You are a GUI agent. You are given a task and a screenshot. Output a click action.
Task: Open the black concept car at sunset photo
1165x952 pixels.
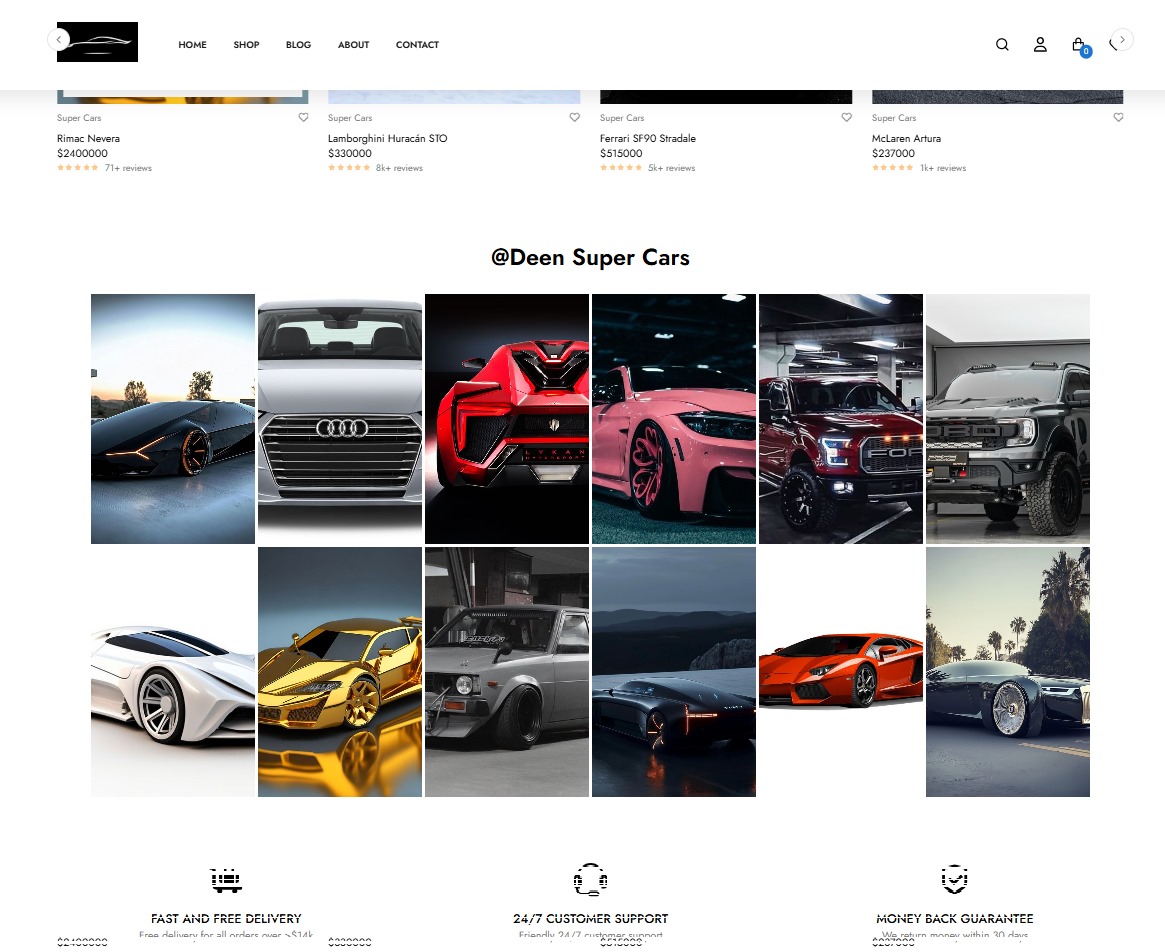click(173, 419)
